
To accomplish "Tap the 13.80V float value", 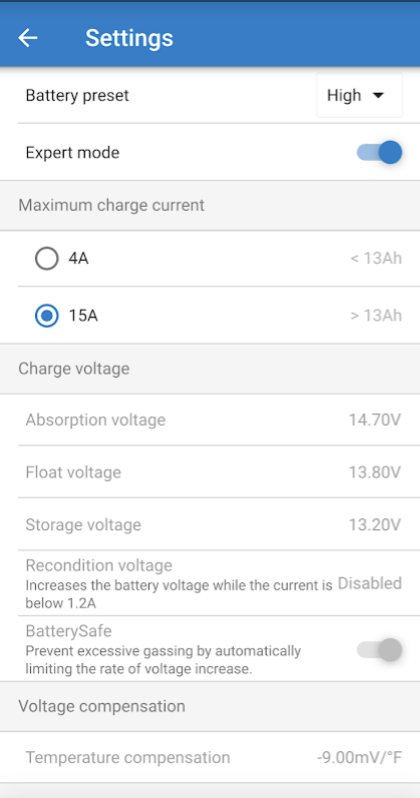I will (x=375, y=472).
